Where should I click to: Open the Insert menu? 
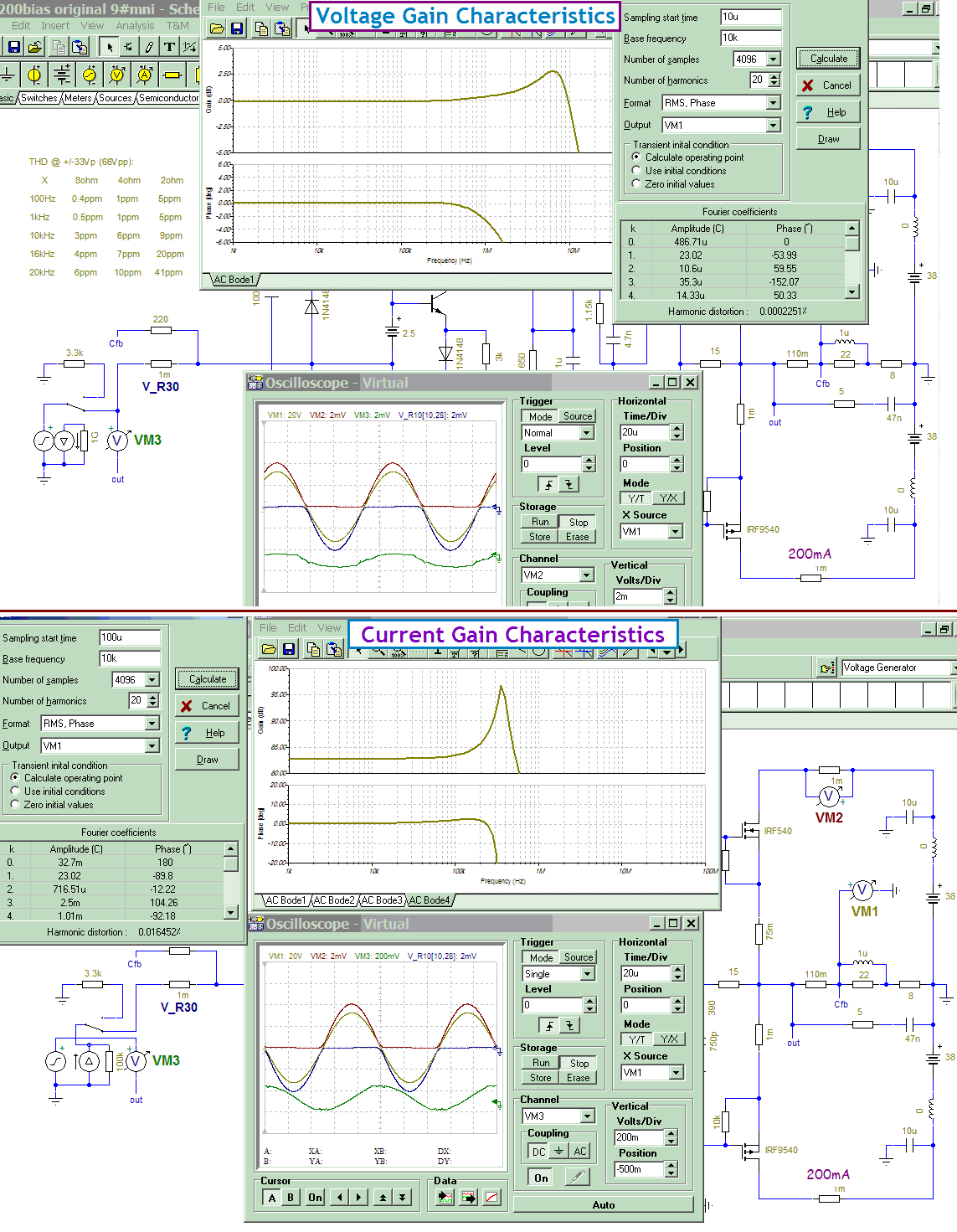point(55,26)
